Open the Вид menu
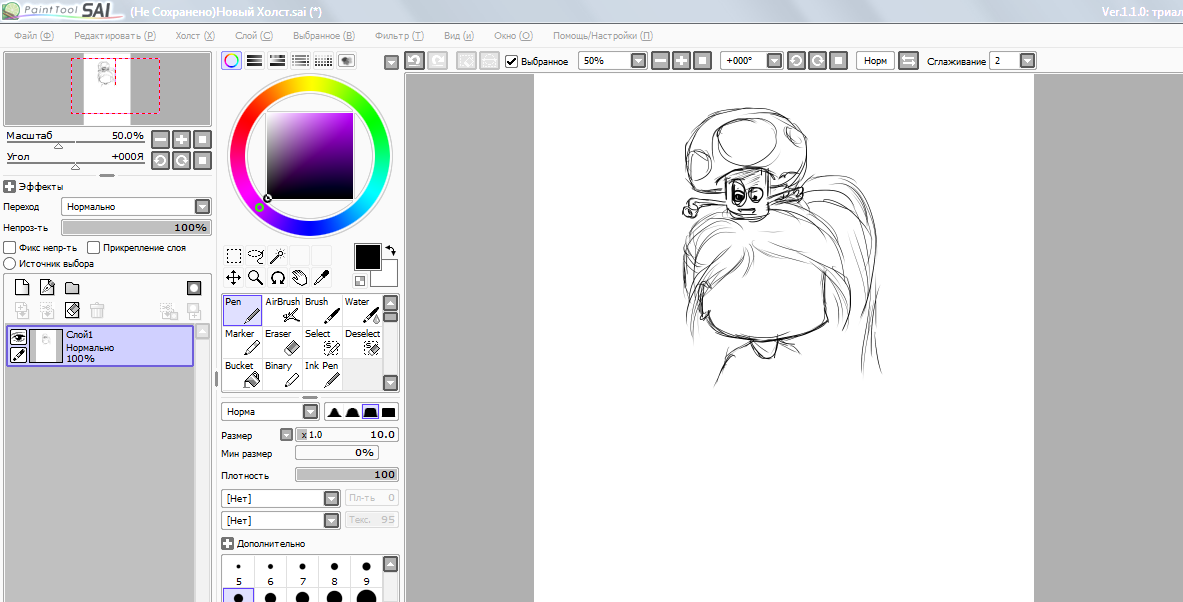The height and width of the screenshot is (602, 1183). click(459, 35)
